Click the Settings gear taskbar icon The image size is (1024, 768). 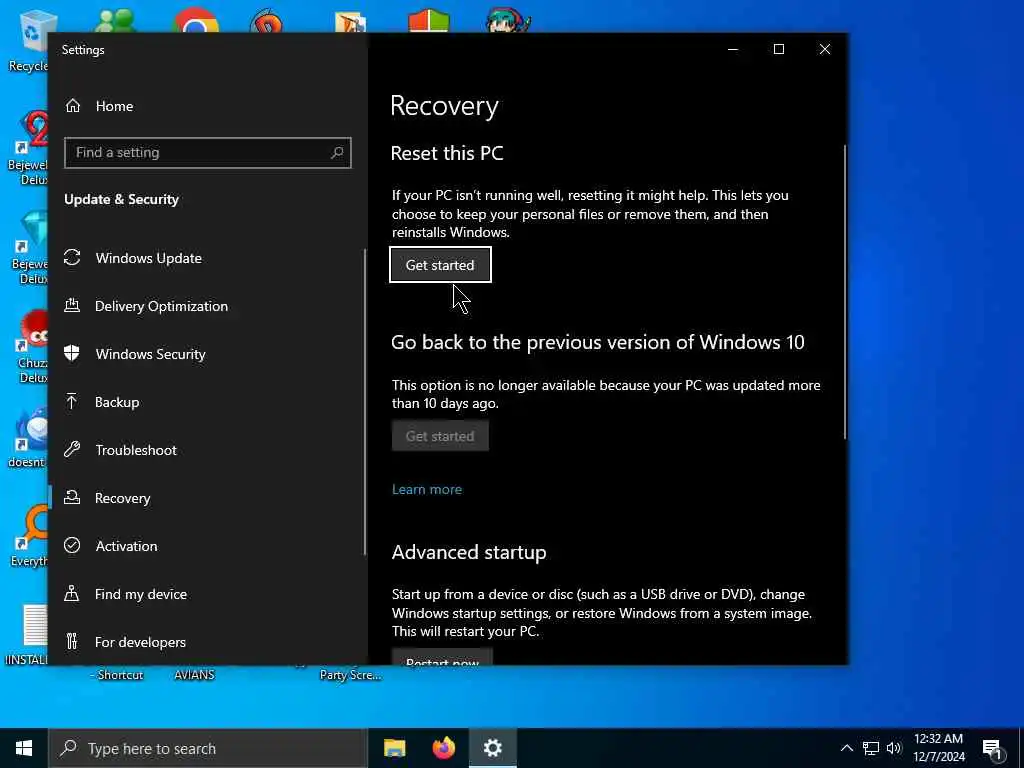point(493,748)
